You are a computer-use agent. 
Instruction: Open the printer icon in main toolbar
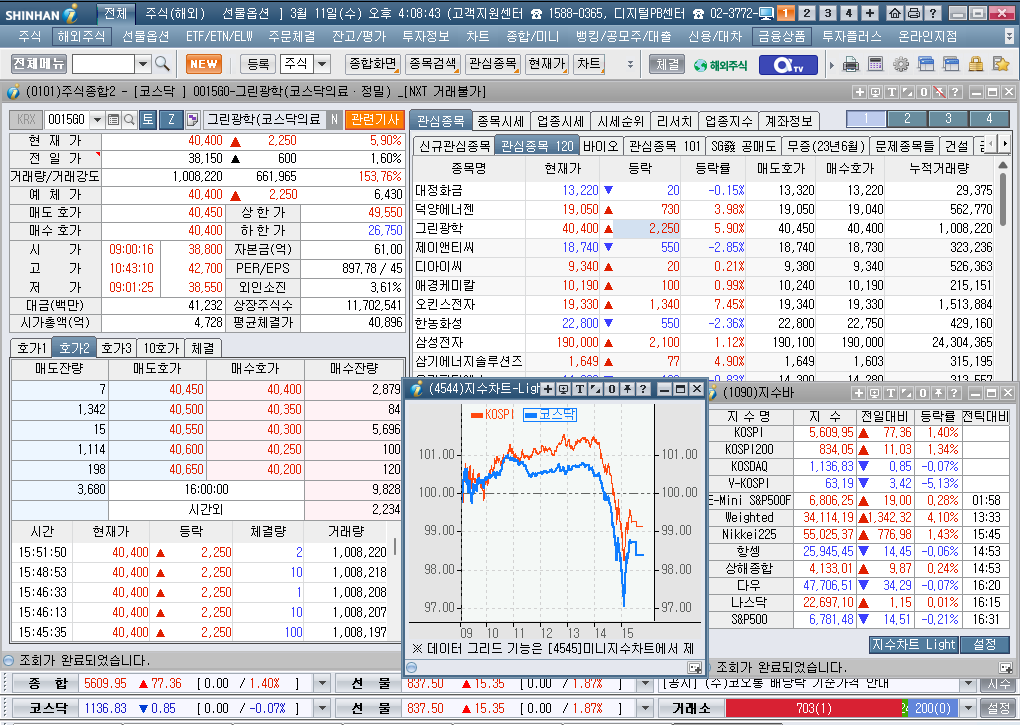click(851, 64)
